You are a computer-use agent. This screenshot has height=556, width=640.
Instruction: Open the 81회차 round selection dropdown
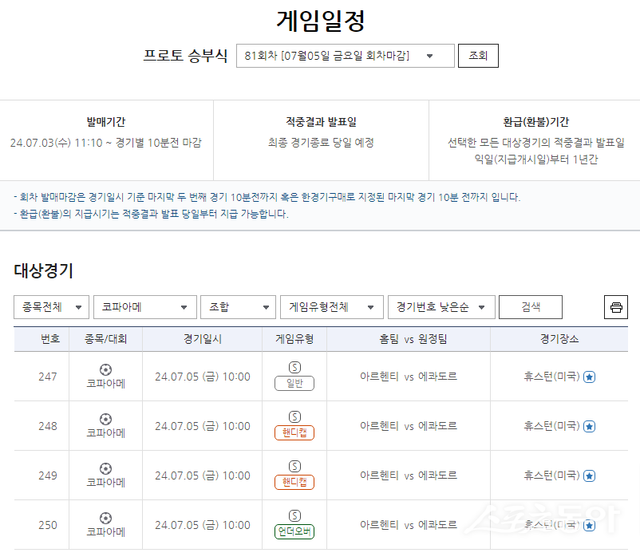click(x=344, y=56)
